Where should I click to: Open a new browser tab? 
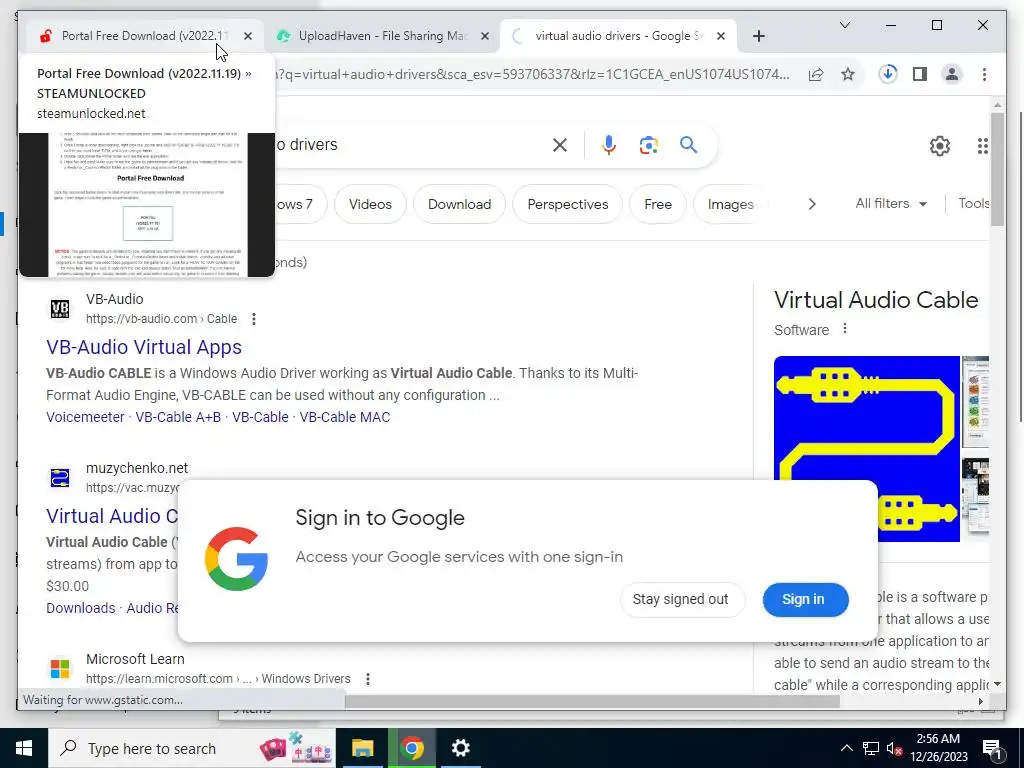click(x=758, y=36)
